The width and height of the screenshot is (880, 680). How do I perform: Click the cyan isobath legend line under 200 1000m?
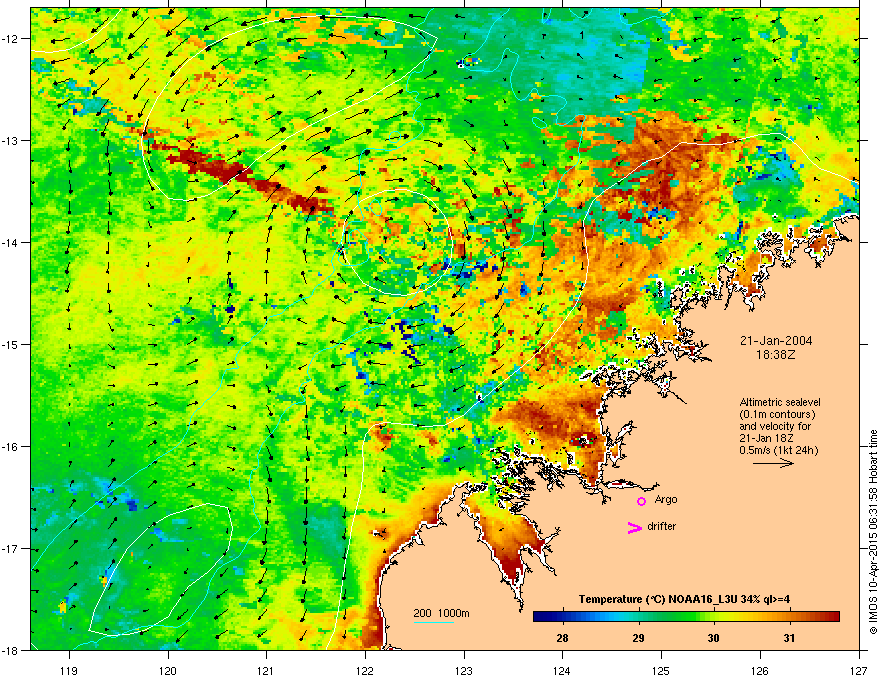click(x=433, y=622)
